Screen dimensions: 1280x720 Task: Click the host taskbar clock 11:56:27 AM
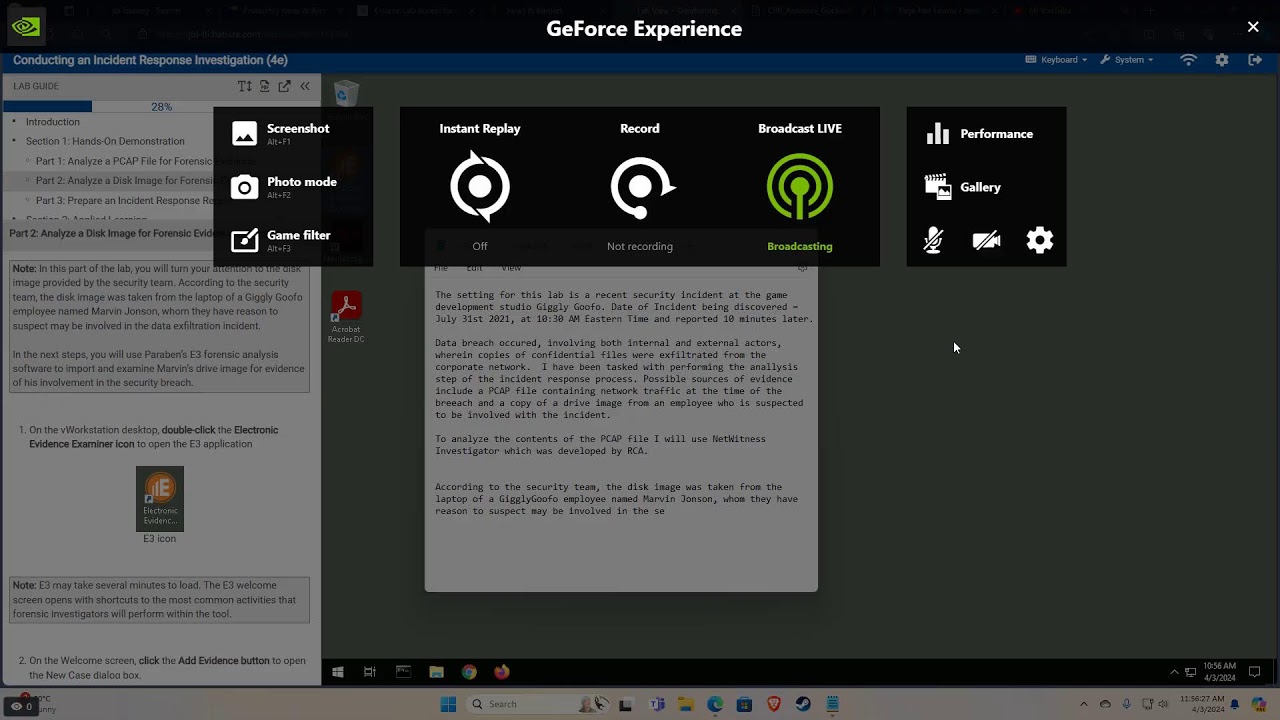(1202, 704)
